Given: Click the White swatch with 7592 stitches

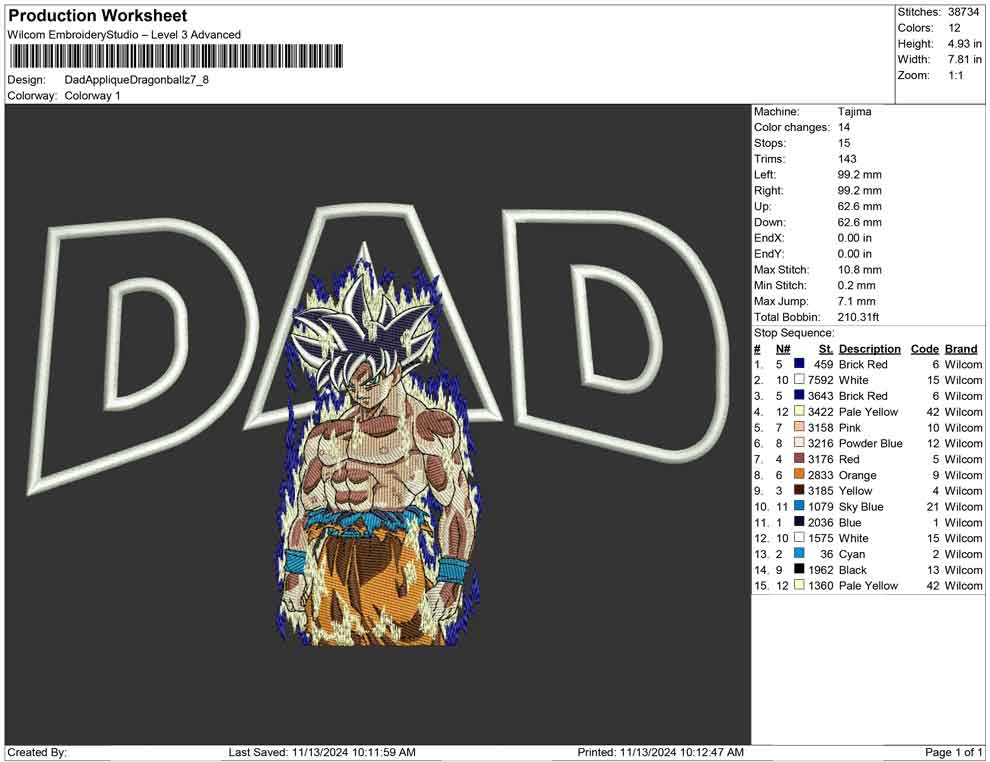Looking at the screenshot, I should [x=799, y=379].
